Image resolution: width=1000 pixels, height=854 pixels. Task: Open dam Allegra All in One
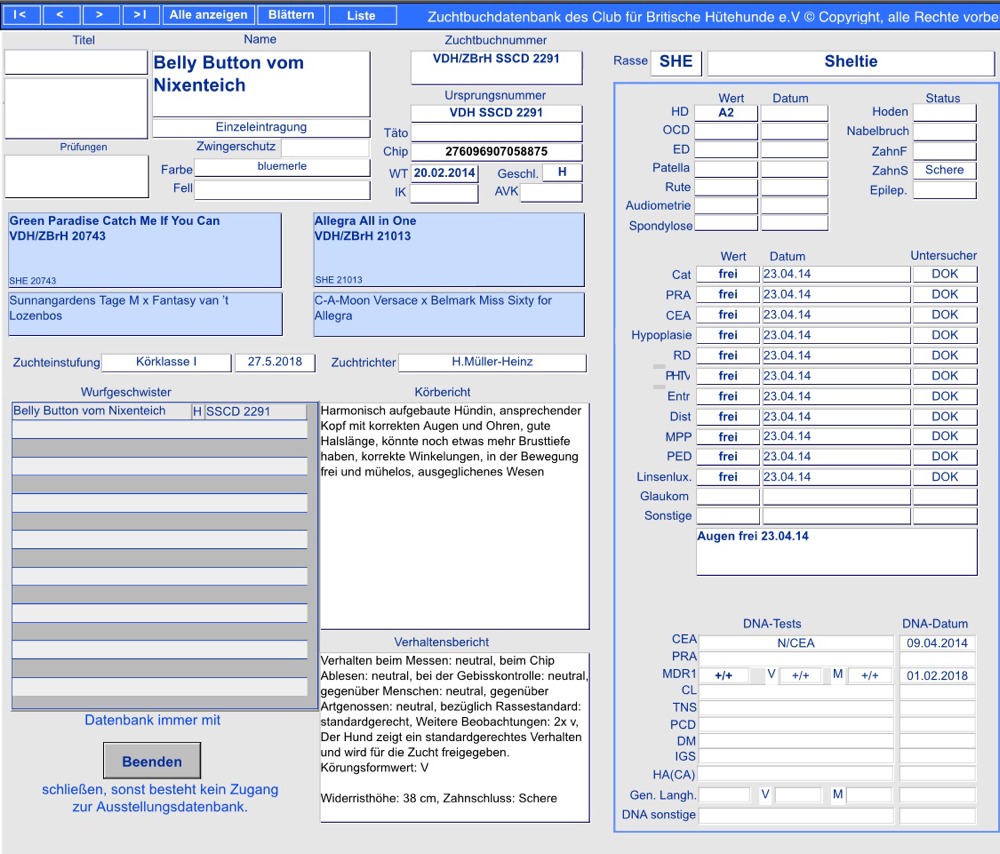(449, 249)
